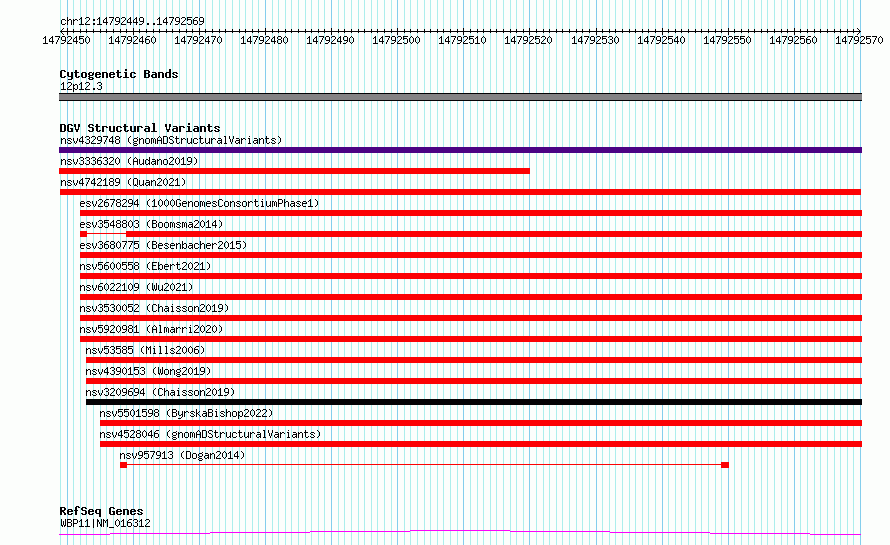Viewport: 890px width, 545px height.
Task: Click ruler coordinate 14792520
Action: click(x=528, y=40)
